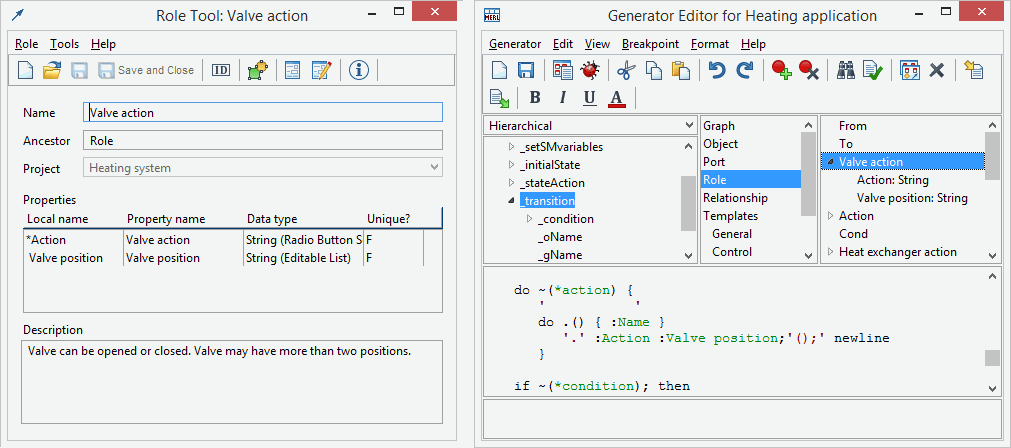
Task: Open a role with the folder icon
Action: (x=52, y=70)
